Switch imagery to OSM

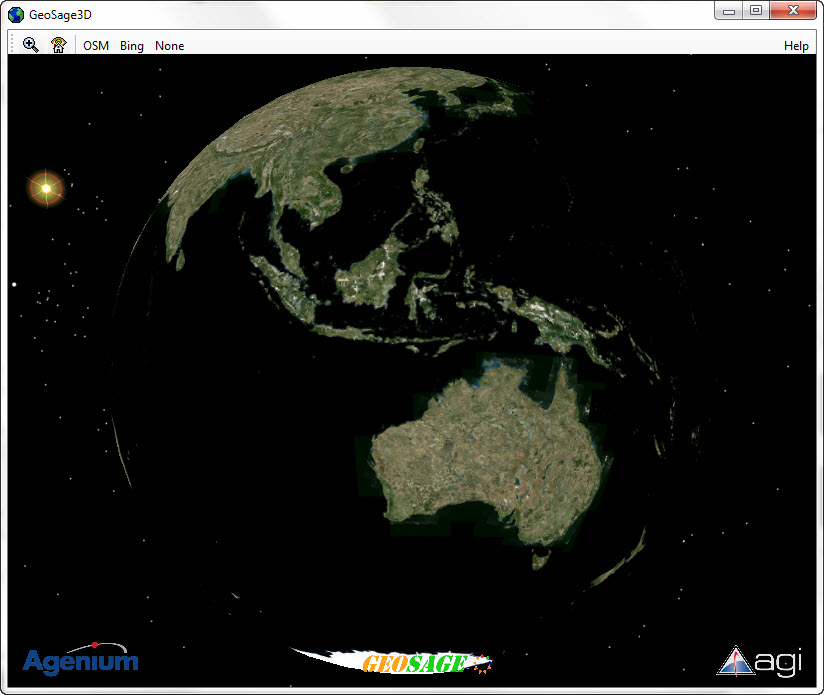pos(96,46)
